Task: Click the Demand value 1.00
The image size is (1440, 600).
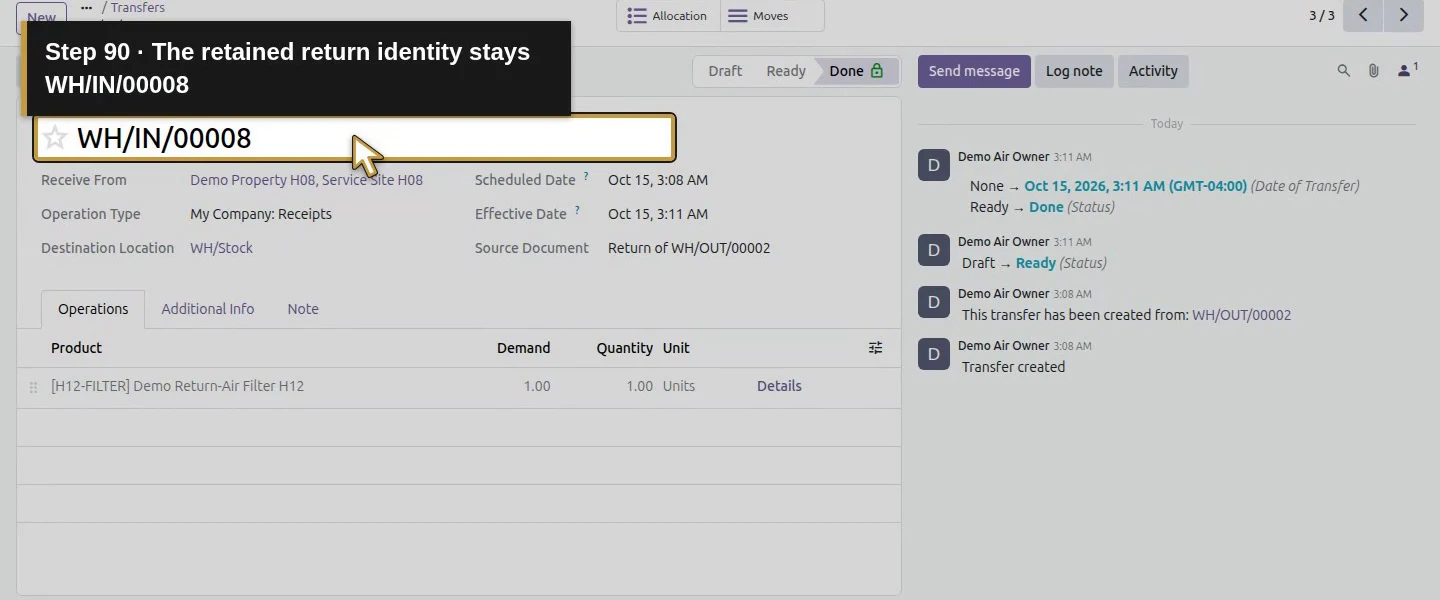Action: tap(537, 386)
